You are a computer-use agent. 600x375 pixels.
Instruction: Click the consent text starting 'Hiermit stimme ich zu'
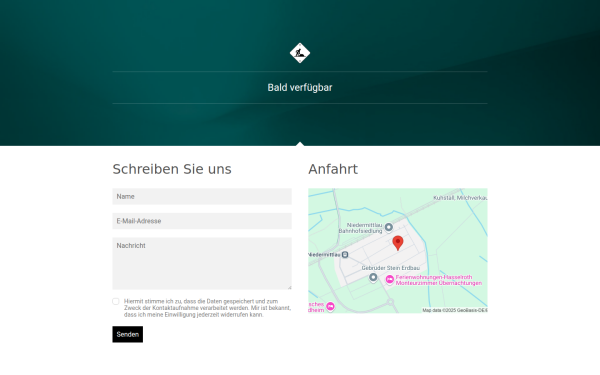207,308
